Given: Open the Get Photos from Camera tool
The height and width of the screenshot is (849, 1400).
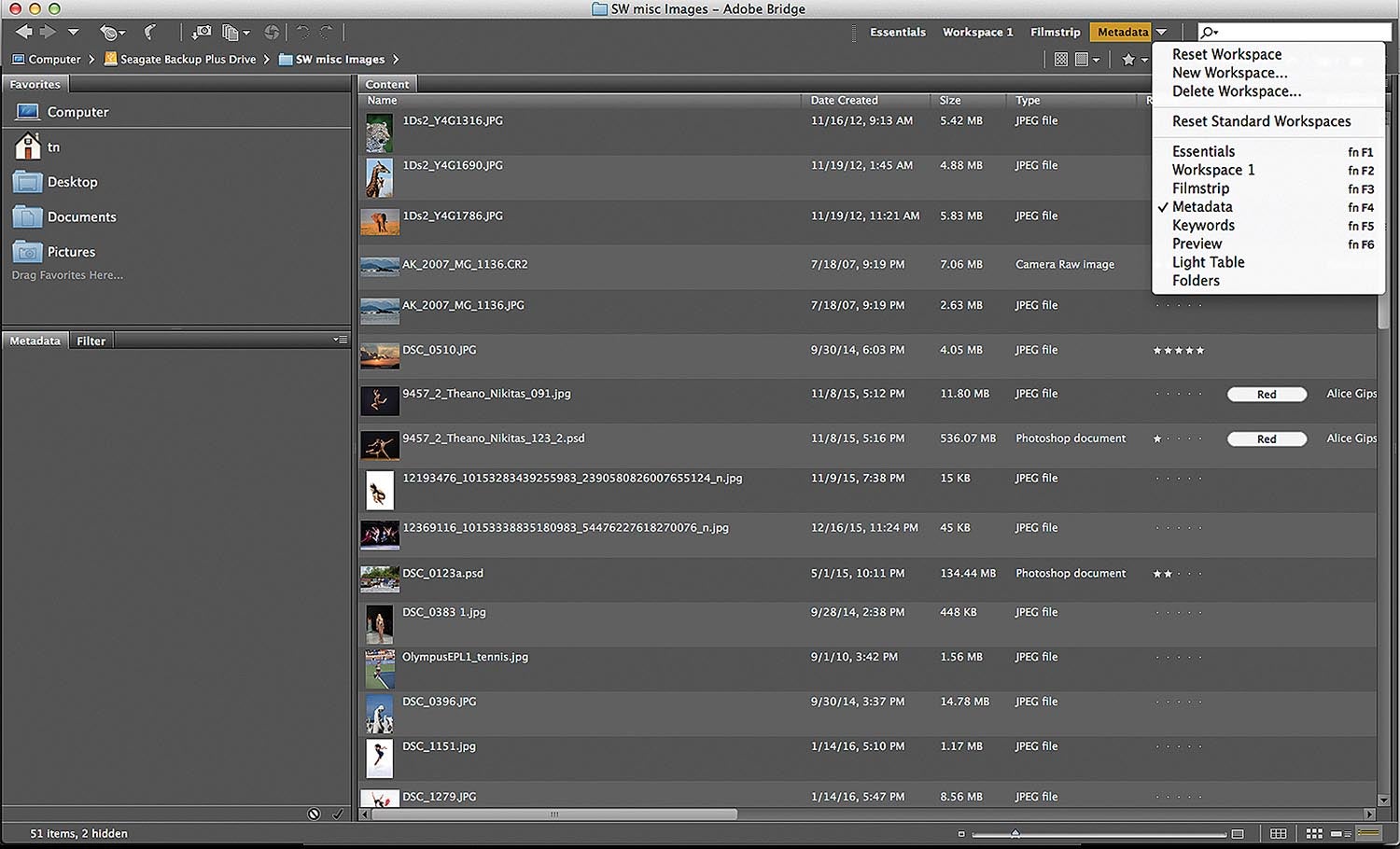Looking at the screenshot, I should [x=202, y=32].
